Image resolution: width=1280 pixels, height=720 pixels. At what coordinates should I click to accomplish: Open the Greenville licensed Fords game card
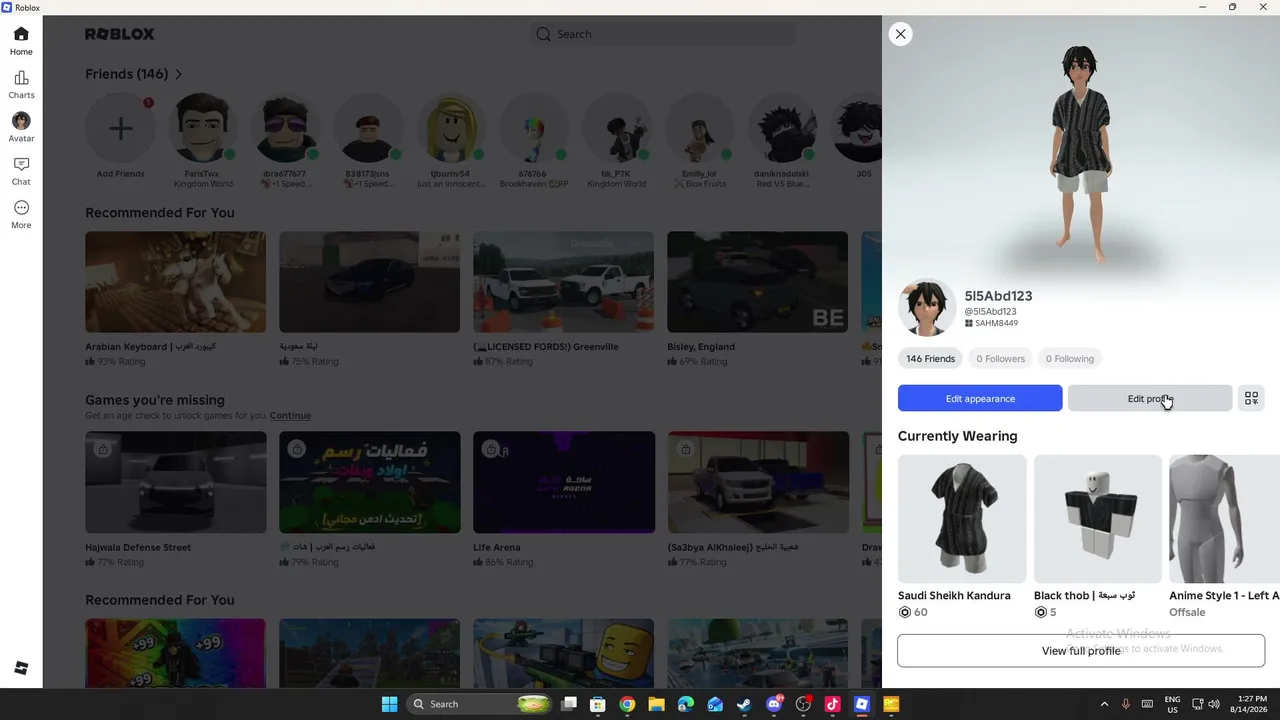564,300
